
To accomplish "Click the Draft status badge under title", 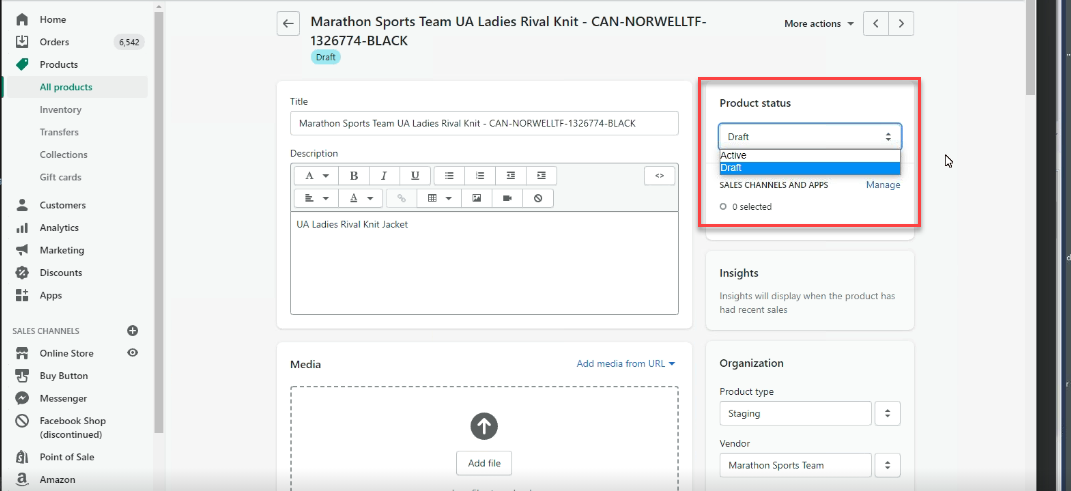I will (326, 57).
